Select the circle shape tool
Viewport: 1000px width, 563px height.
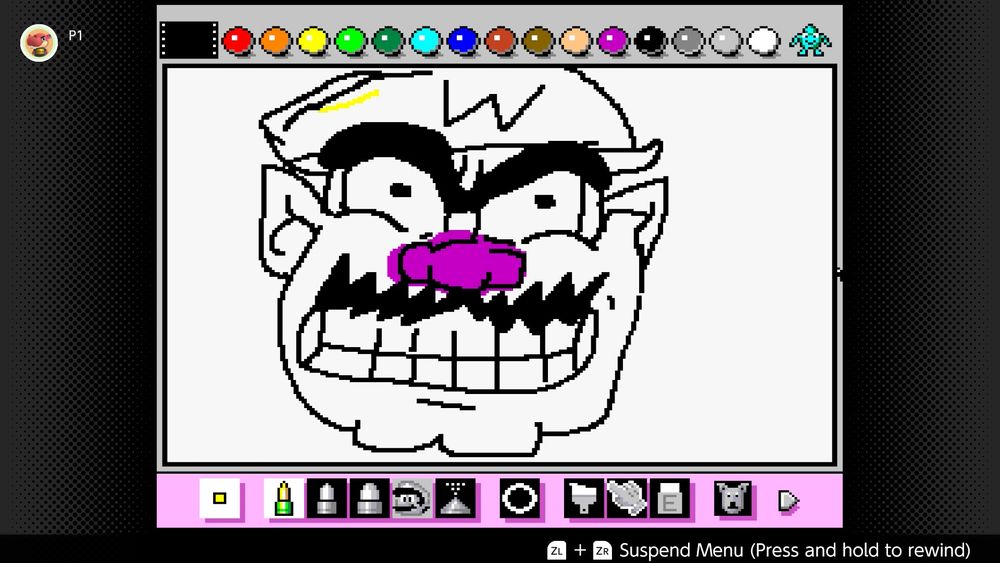[520, 499]
